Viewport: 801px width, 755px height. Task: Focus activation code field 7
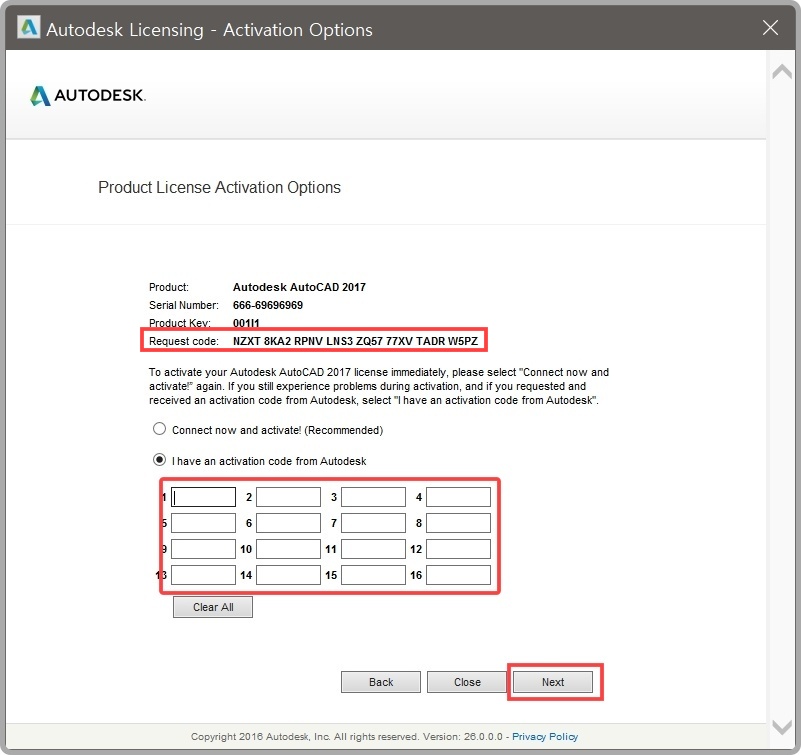(373, 523)
